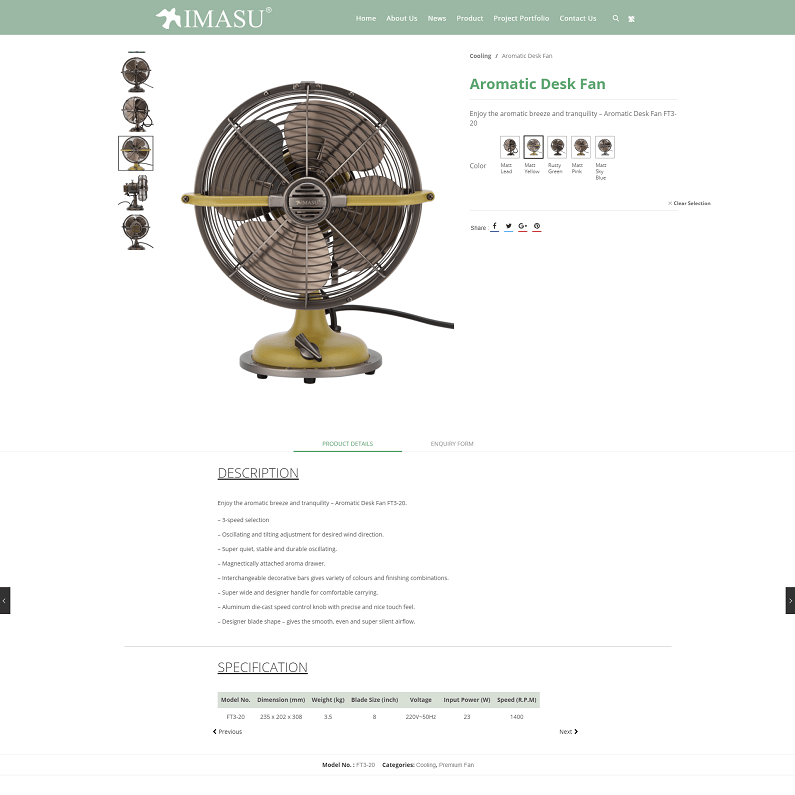Show the side-view fan thumbnail

pyautogui.click(x=136, y=192)
